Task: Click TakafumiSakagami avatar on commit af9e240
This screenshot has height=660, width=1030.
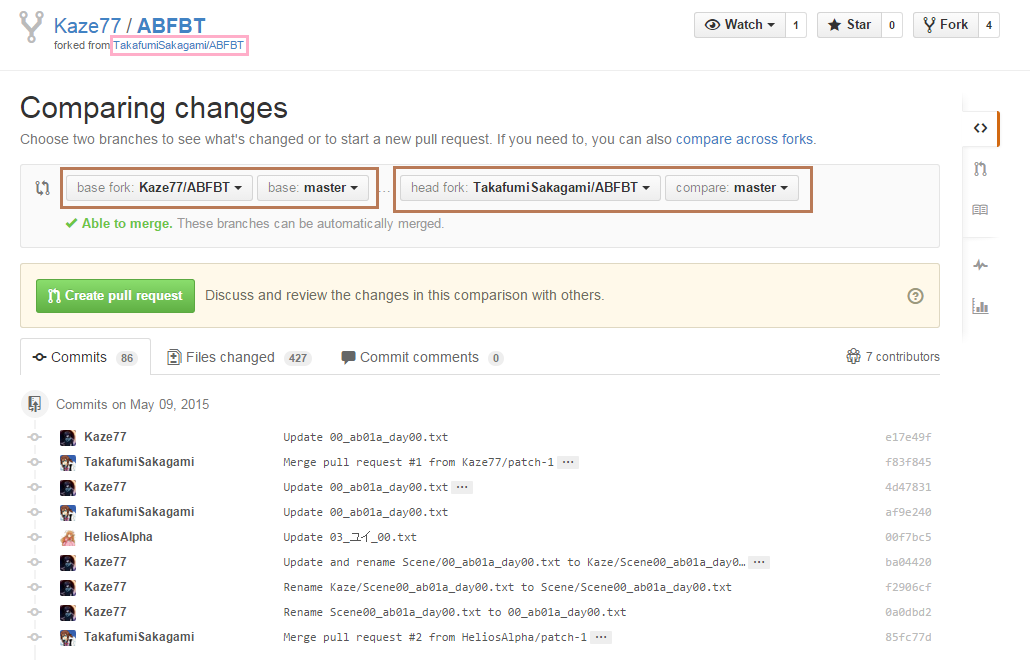Action: (68, 512)
